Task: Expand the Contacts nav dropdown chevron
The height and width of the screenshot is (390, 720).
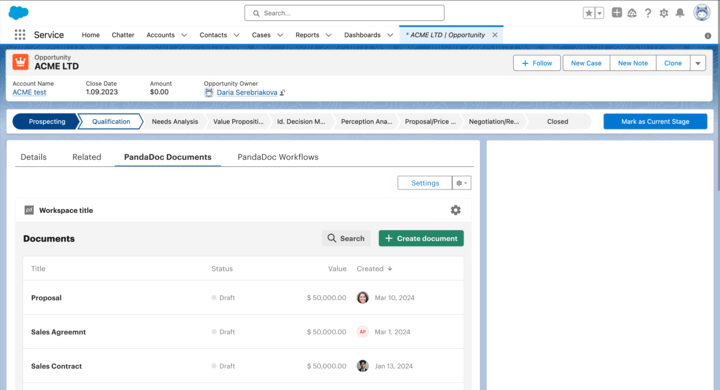Action: click(x=236, y=35)
